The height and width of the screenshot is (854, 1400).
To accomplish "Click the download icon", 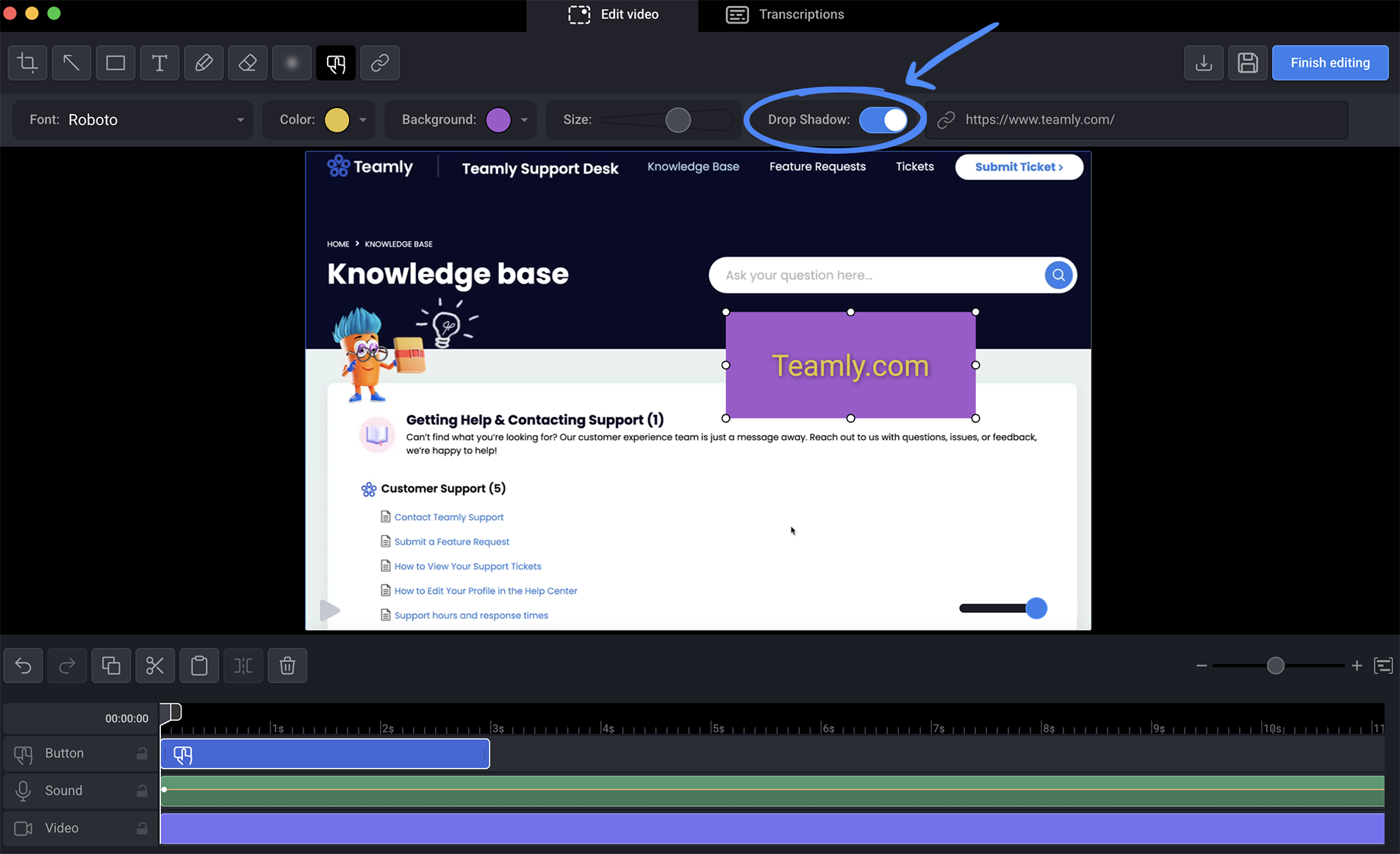I will [x=1204, y=62].
